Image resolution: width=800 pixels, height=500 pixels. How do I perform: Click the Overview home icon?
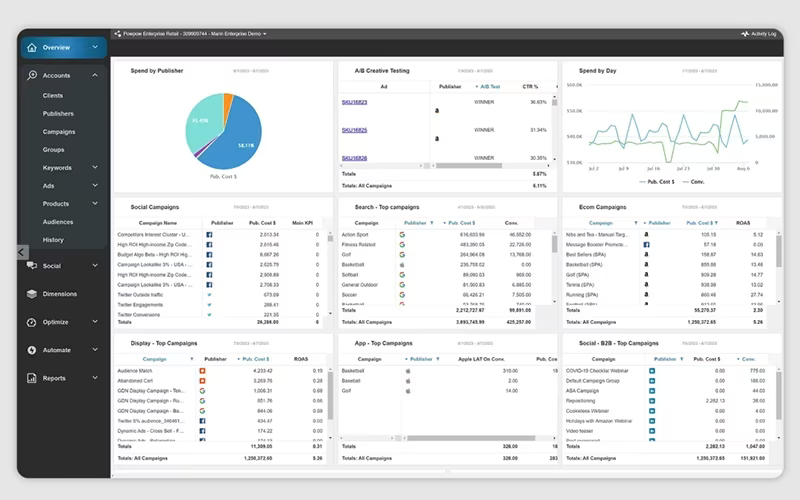[x=32, y=47]
